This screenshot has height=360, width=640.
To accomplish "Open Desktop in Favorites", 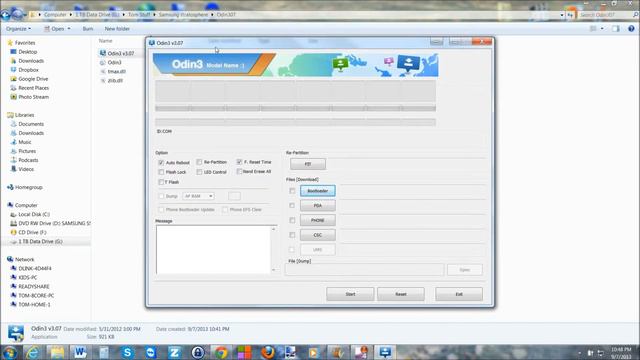I will pos(24,52).
